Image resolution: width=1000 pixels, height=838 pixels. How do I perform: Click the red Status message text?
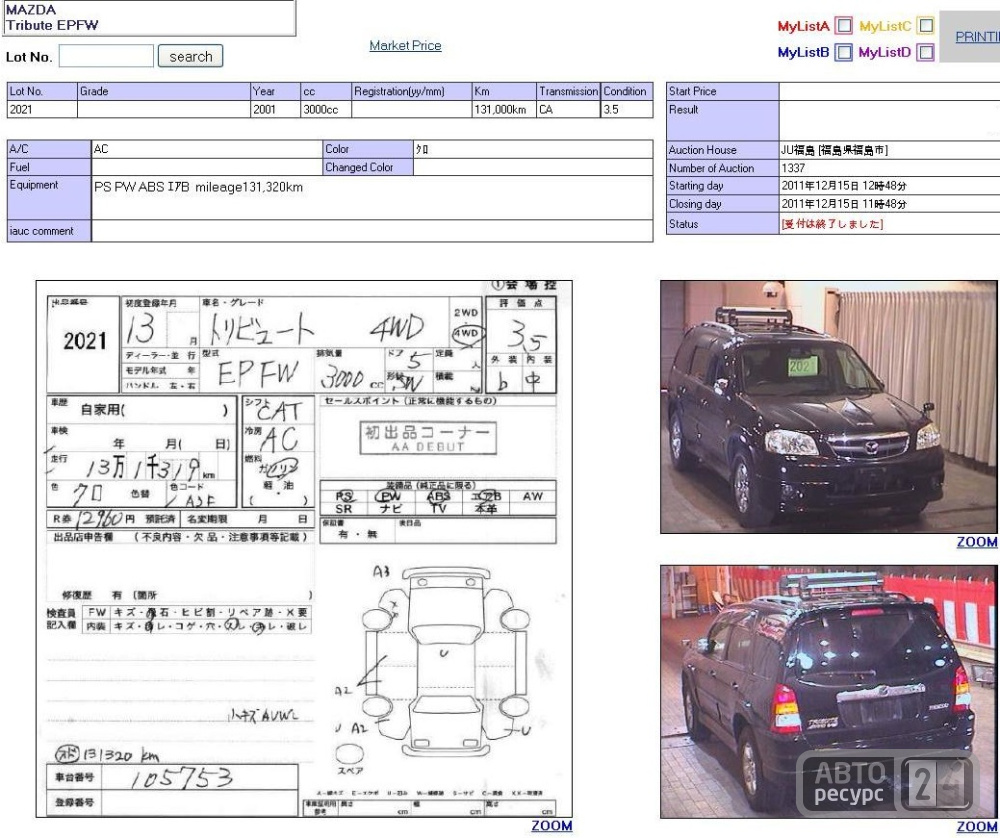(x=832, y=224)
